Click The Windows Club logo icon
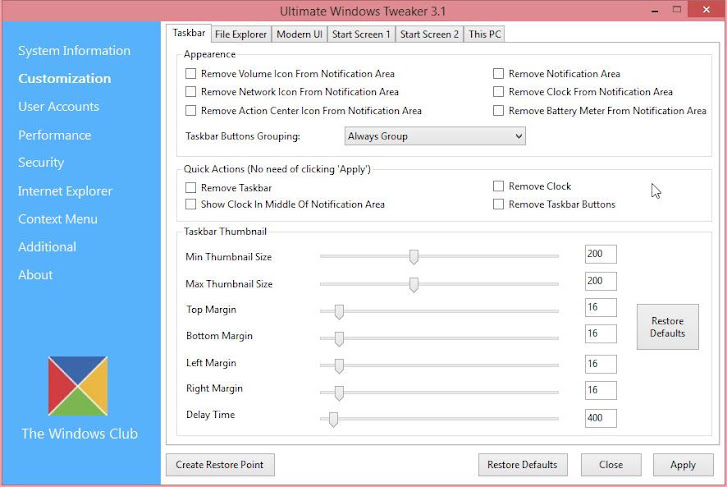The image size is (727, 487). (78, 385)
